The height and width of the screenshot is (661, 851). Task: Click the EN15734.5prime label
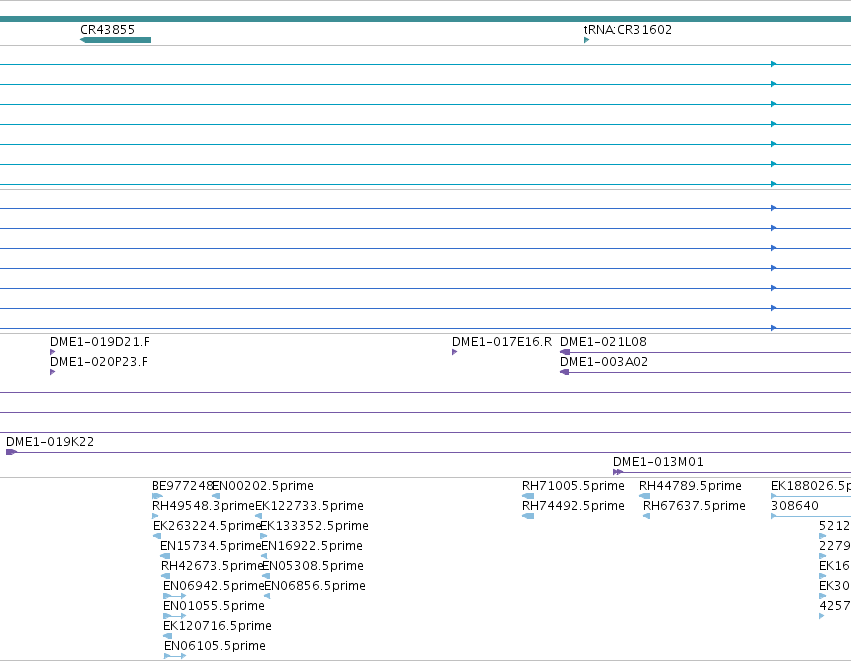tap(211, 545)
